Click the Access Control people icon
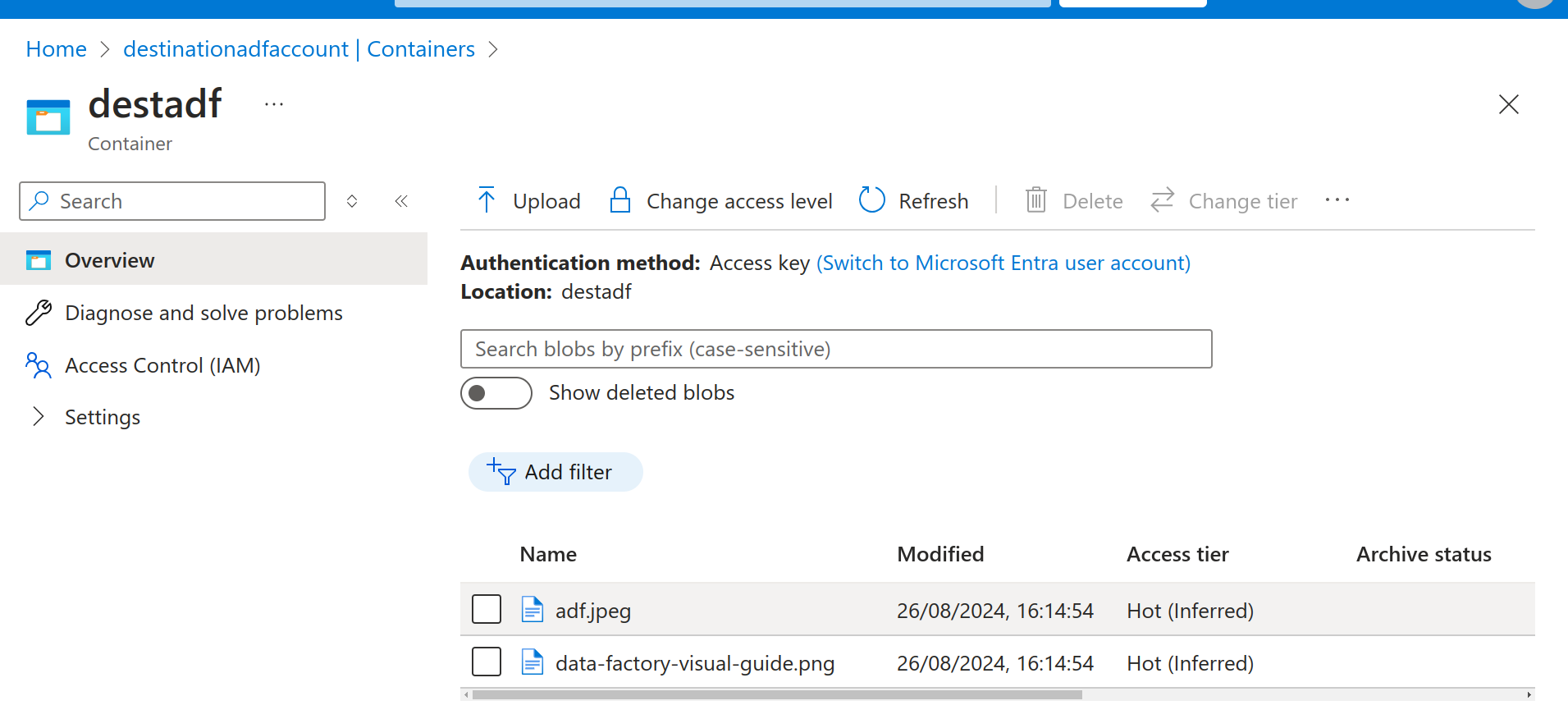The height and width of the screenshot is (719, 1568). [39, 365]
